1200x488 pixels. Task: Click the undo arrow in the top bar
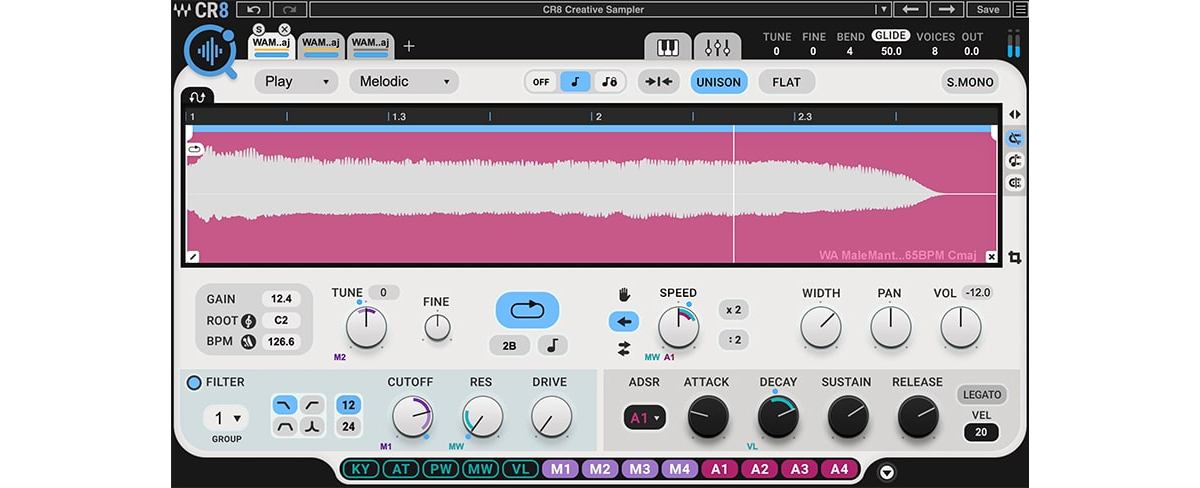point(254,9)
